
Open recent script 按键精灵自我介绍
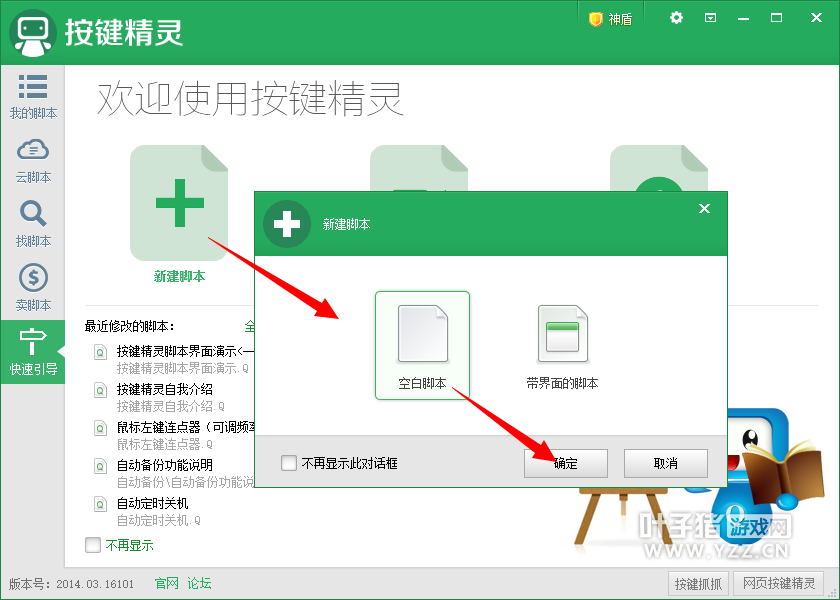click(x=165, y=389)
